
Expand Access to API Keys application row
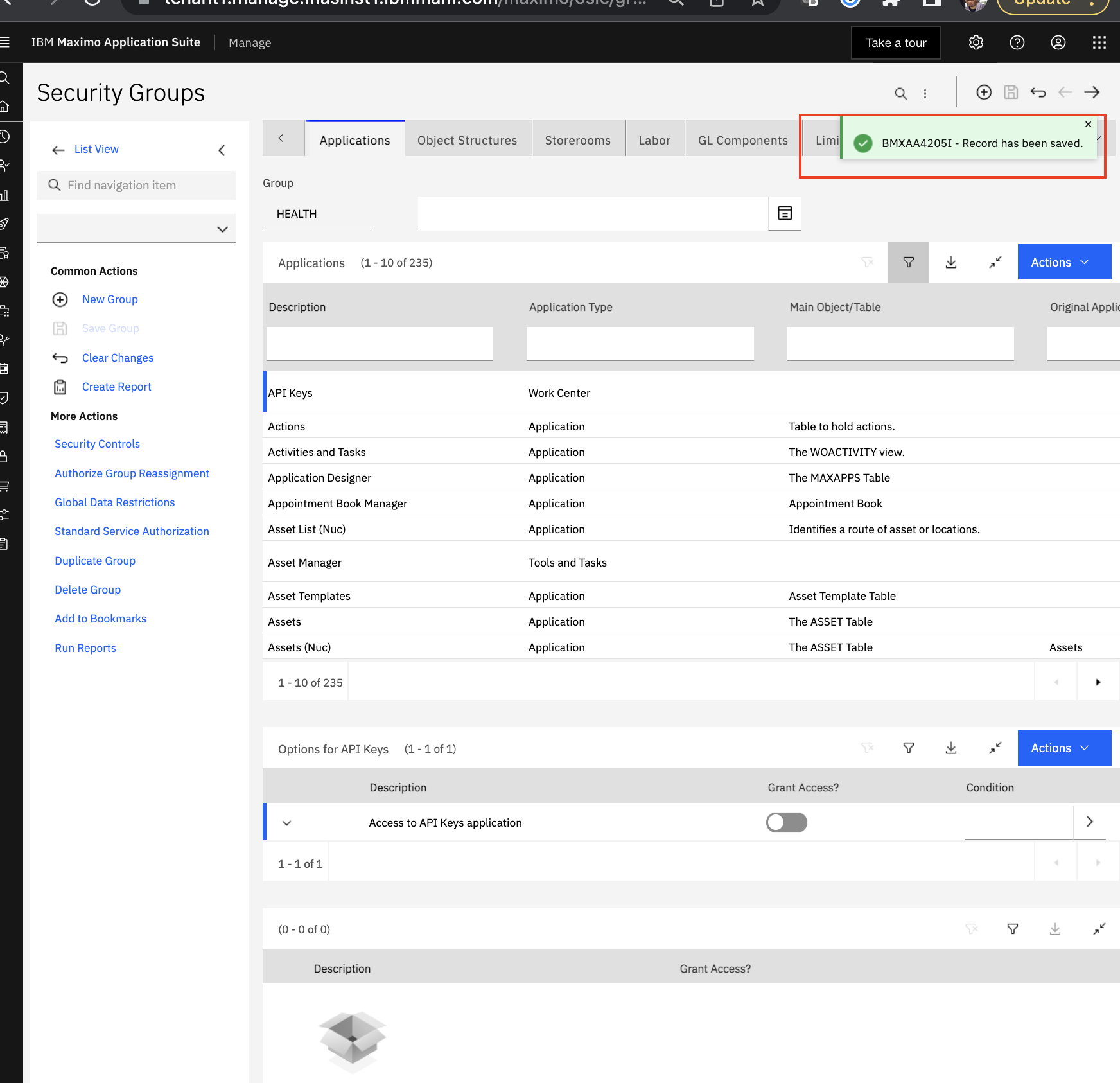(286, 823)
